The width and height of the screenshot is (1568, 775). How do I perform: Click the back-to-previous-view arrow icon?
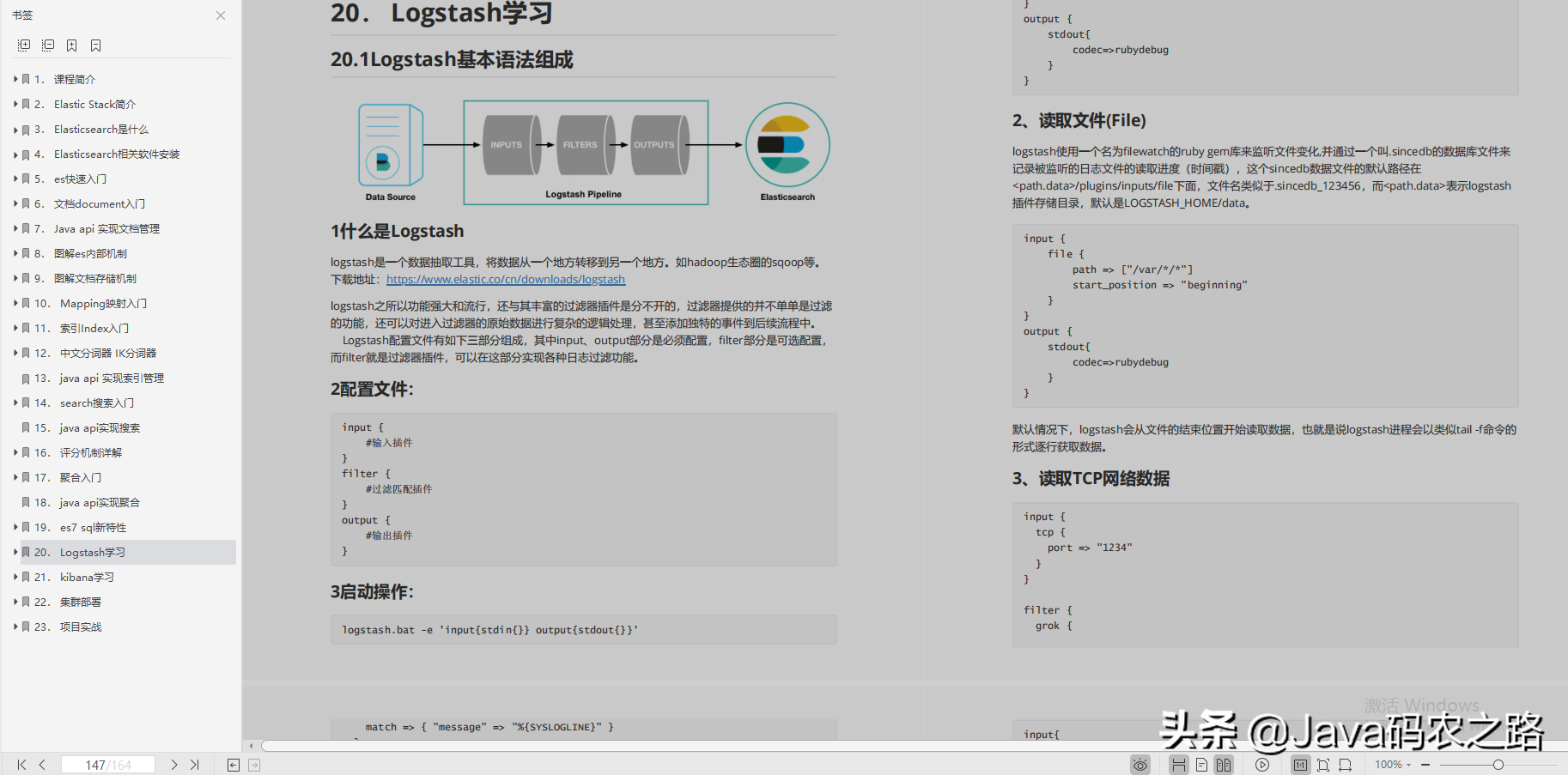[234, 765]
